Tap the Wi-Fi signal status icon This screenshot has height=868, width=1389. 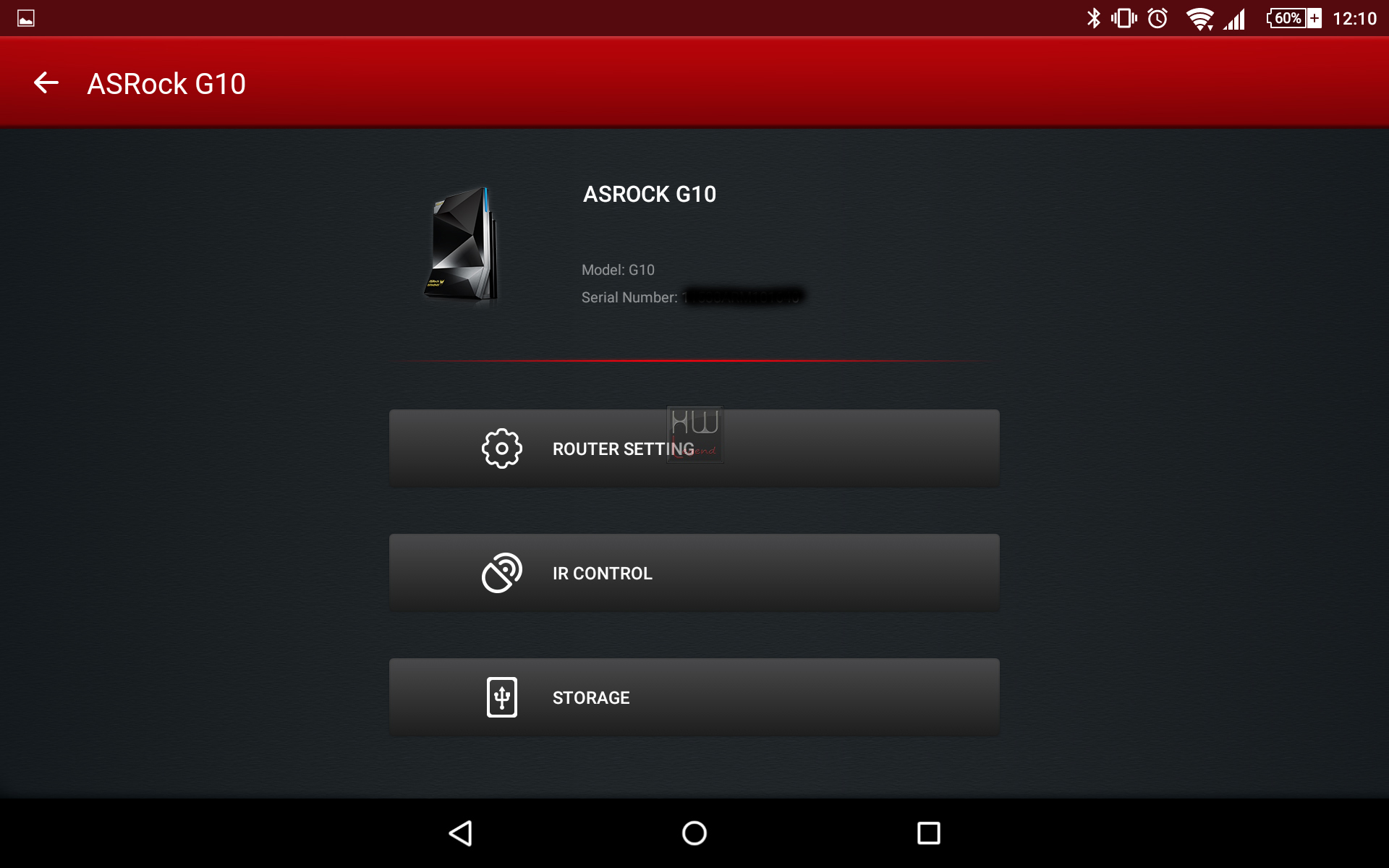[1199, 19]
